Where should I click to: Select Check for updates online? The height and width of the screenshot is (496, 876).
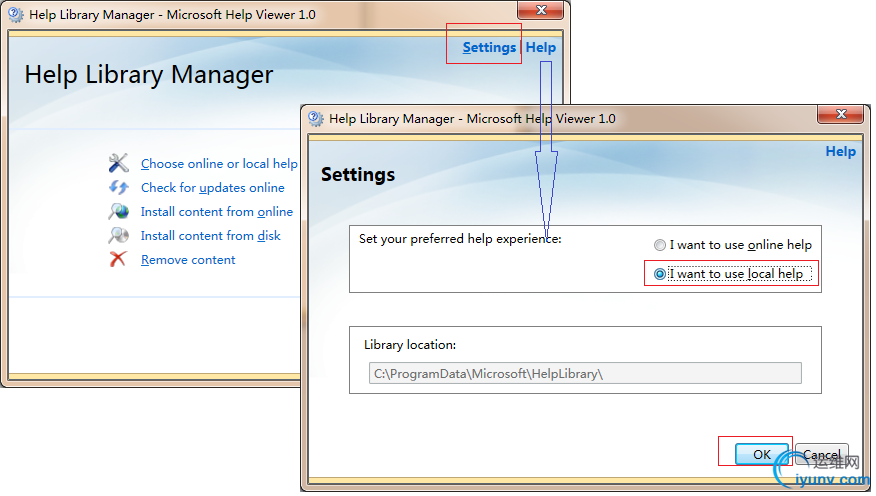click(212, 188)
